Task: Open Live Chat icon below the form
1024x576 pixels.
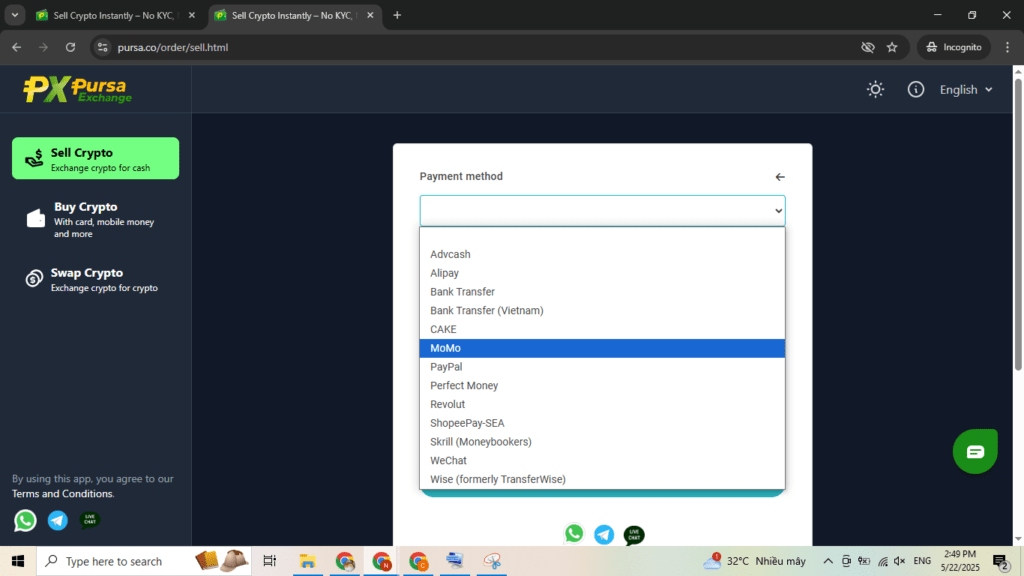Action: coord(634,535)
